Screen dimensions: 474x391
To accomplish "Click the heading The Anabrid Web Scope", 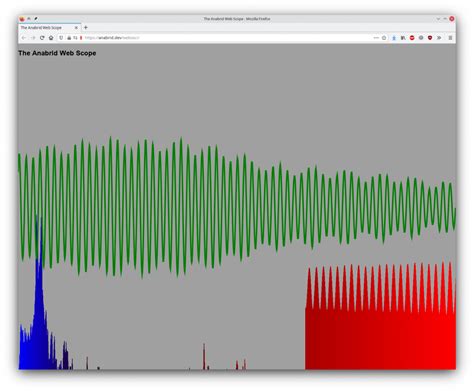I will 57,53.
